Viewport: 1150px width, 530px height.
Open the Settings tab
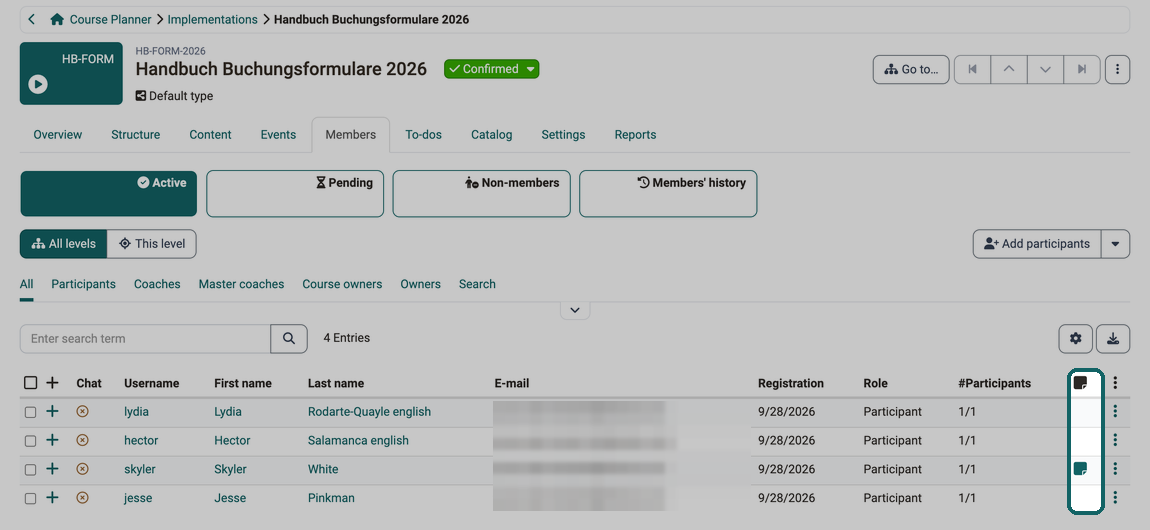(x=563, y=135)
